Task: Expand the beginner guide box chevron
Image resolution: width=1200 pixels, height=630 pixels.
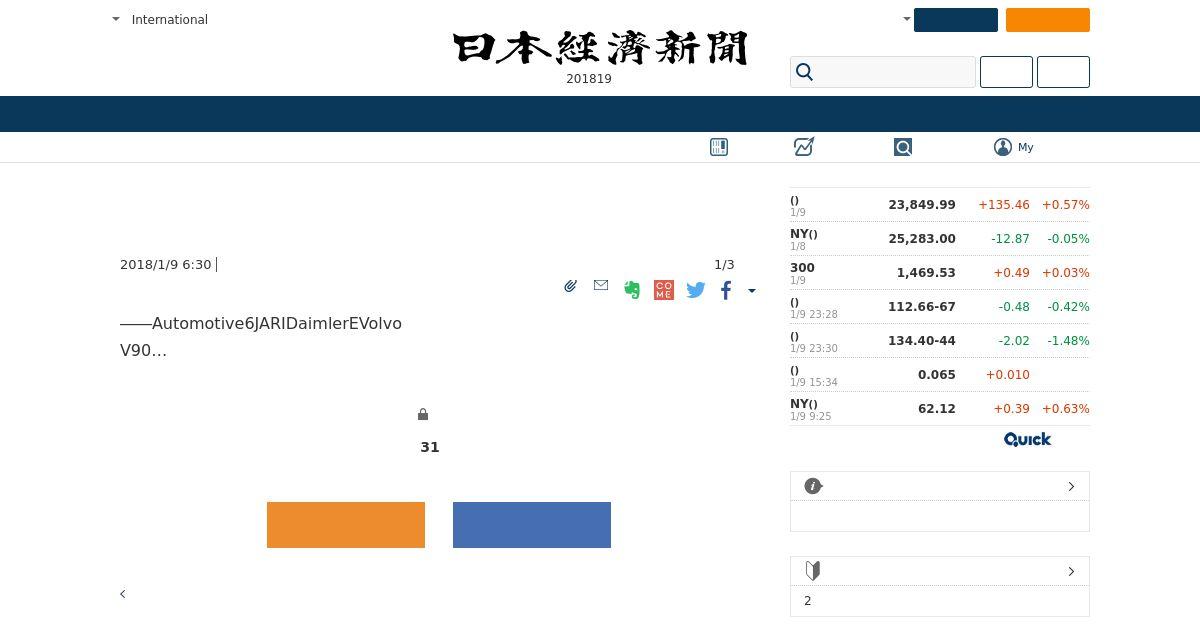Action: click(1071, 571)
